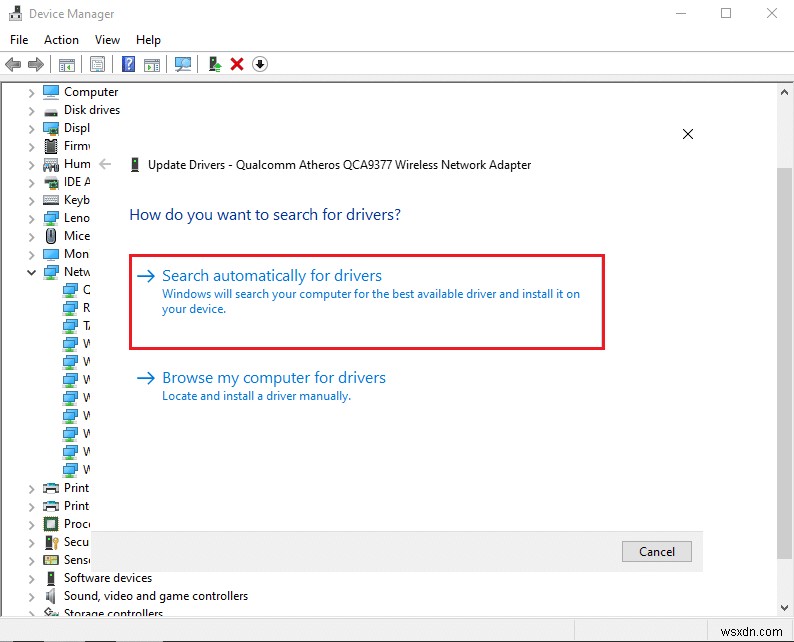Expand the Software devices node chevron

[31, 579]
